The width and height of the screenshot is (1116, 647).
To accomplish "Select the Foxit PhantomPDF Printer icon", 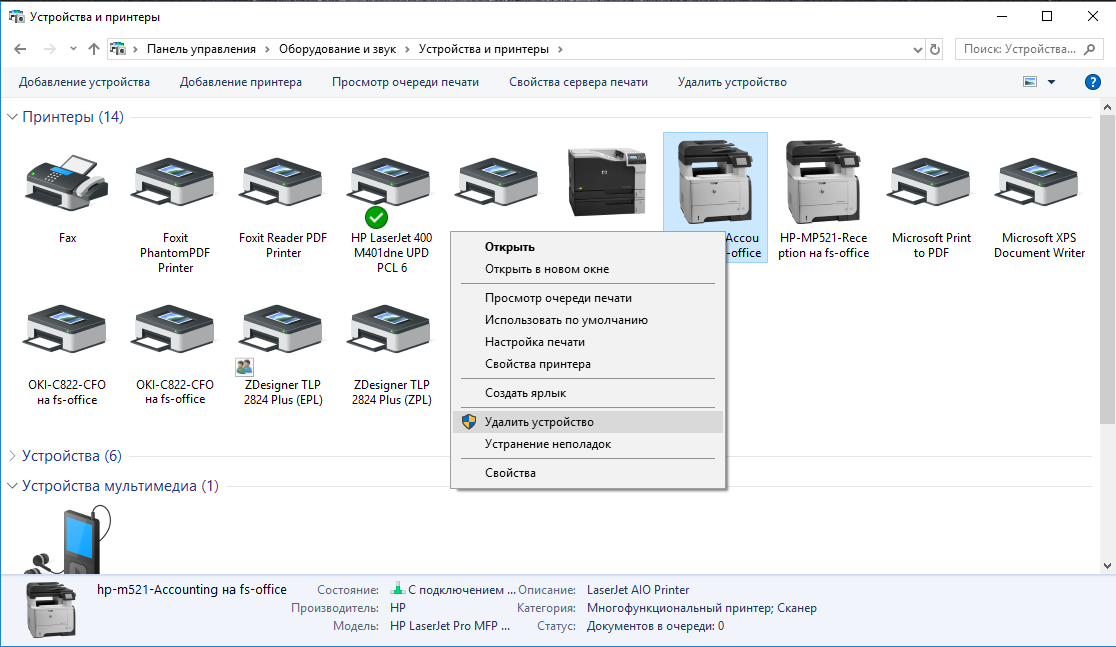I will click(x=175, y=184).
